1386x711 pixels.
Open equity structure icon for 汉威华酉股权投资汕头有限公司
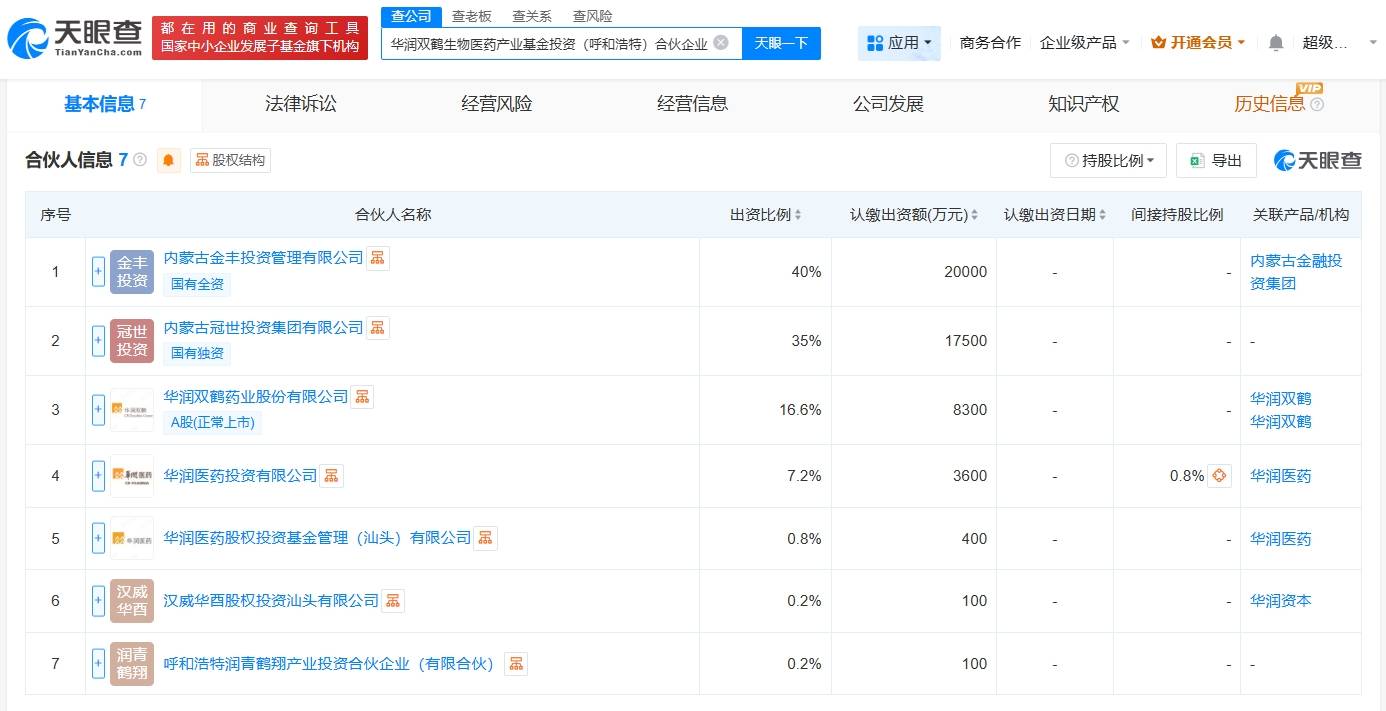[393, 600]
